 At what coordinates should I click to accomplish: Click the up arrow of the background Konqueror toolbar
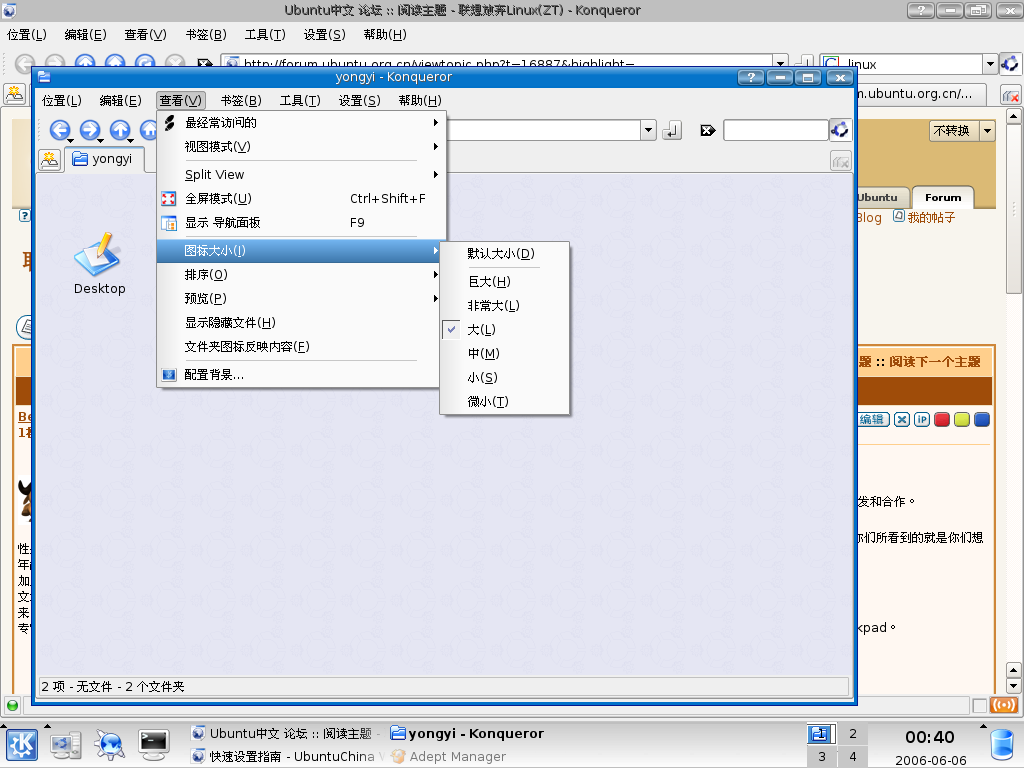[x=85, y=63]
